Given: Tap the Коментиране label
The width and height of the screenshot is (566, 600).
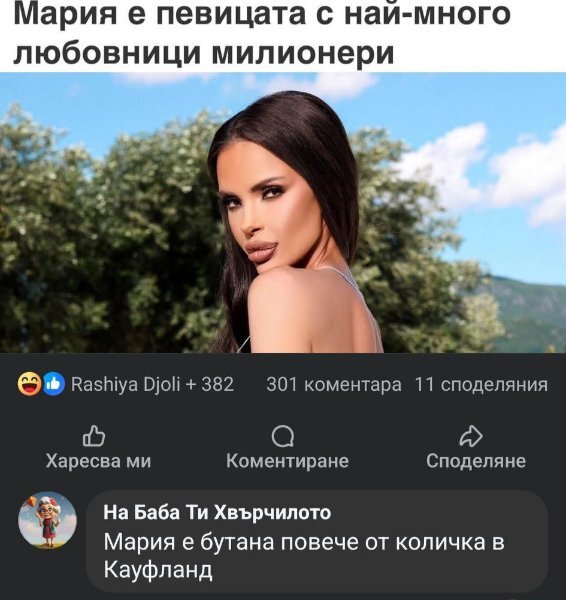Looking at the screenshot, I should tap(287, 461).
